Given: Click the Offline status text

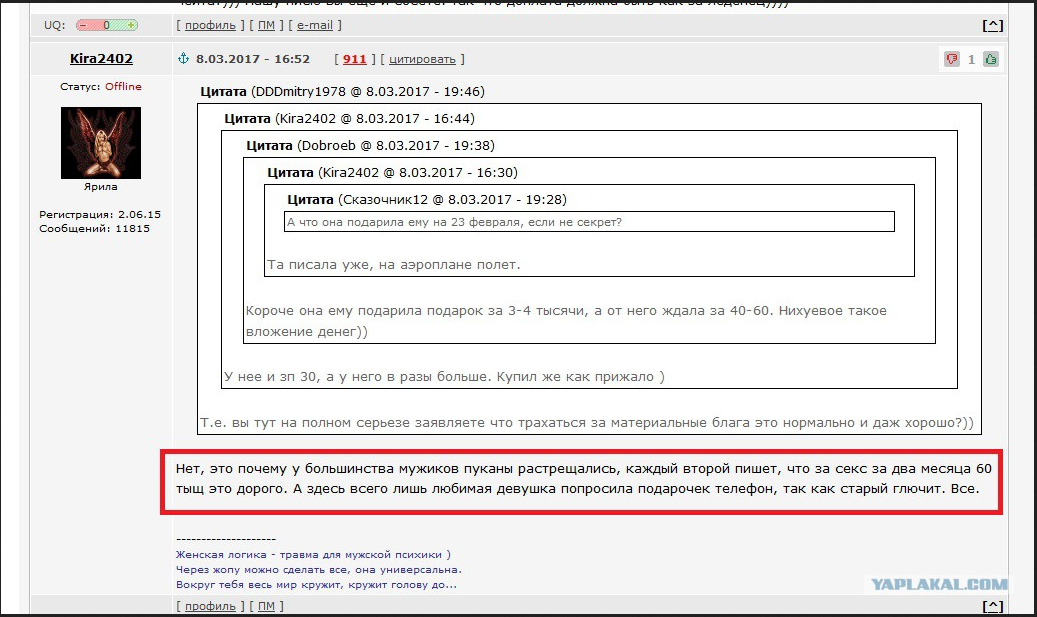Looking at the screenshot, I should [123, 87].
